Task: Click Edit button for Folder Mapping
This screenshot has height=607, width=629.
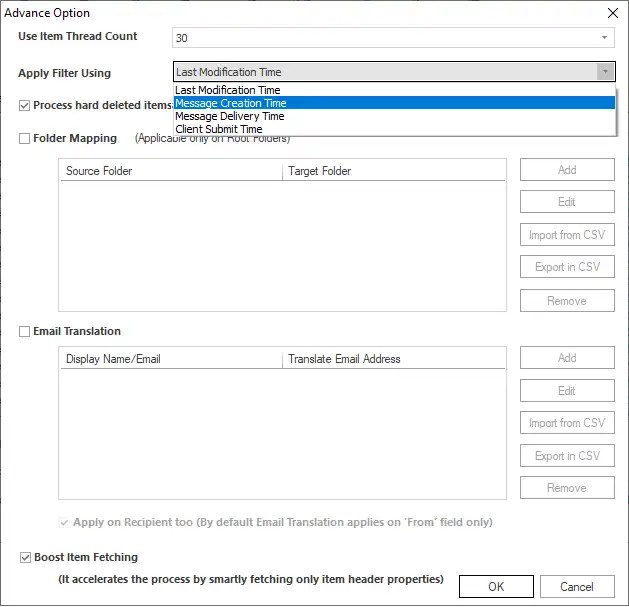Action: 567,202
